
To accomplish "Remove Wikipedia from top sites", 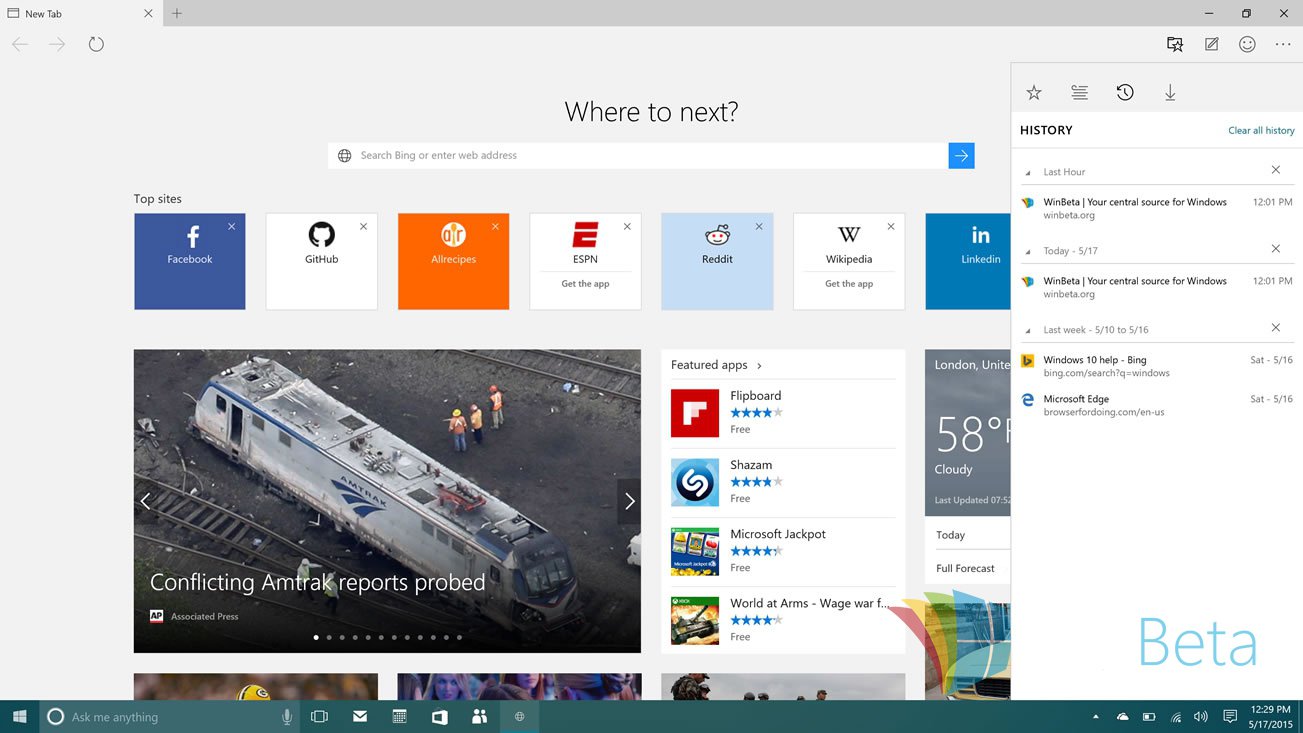I will pos(891,227).
